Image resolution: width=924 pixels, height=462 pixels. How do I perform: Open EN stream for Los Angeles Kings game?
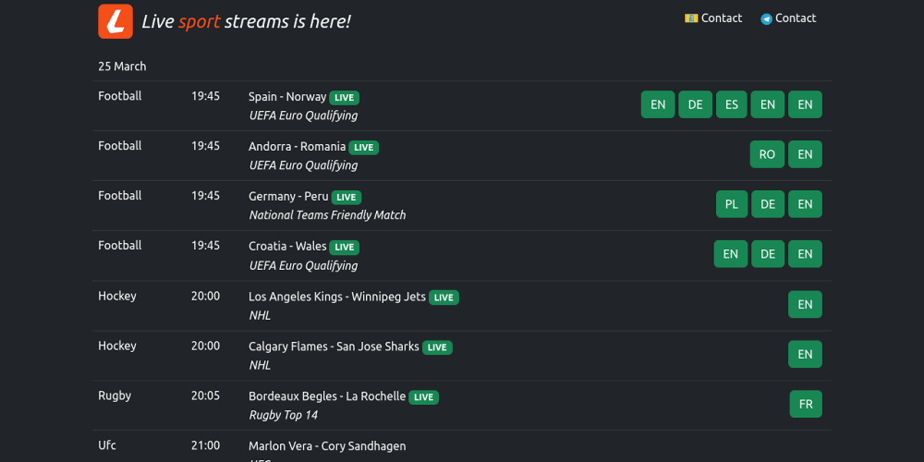coord(805,304)
